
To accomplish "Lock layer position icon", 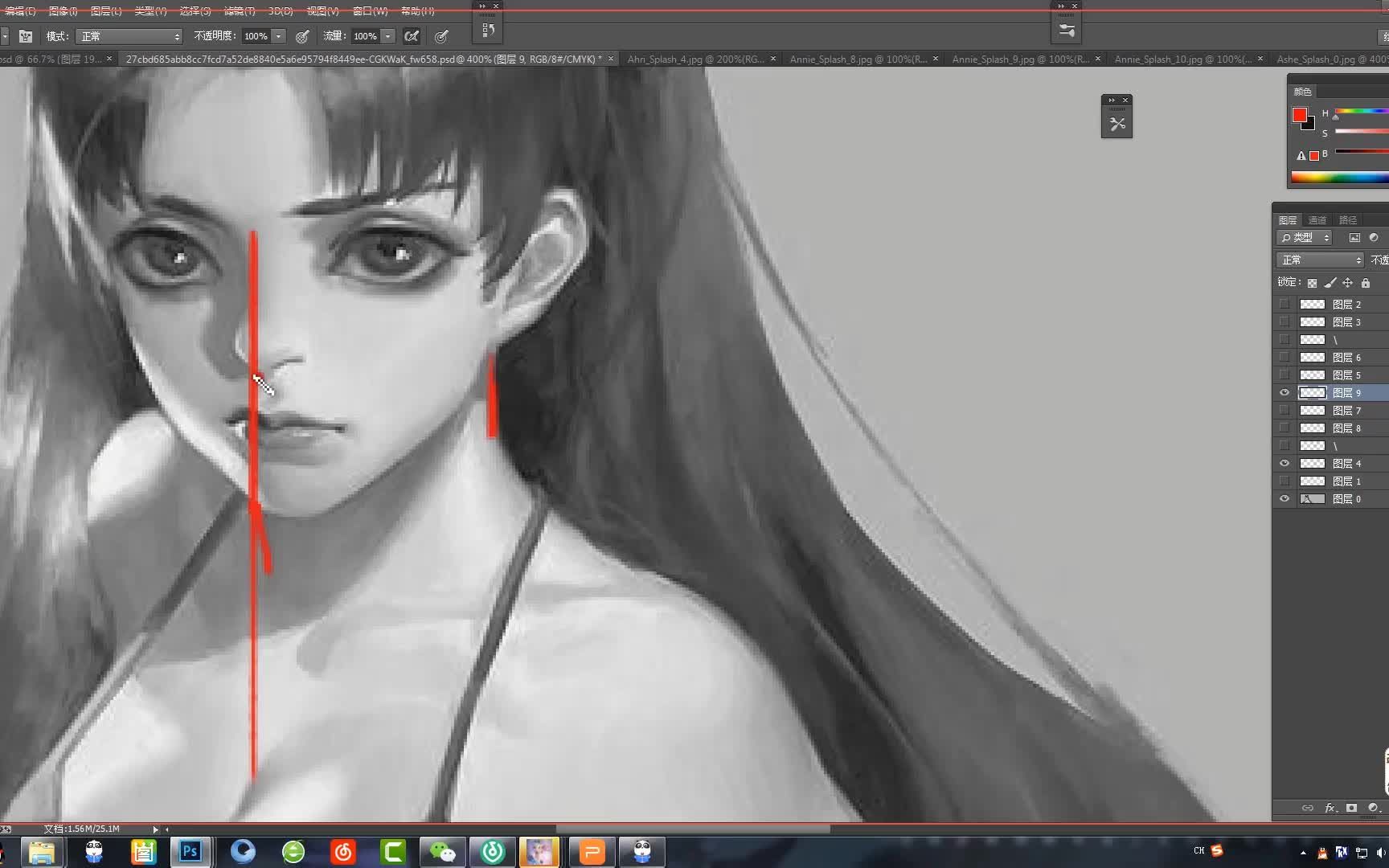I will point(1348,283).
